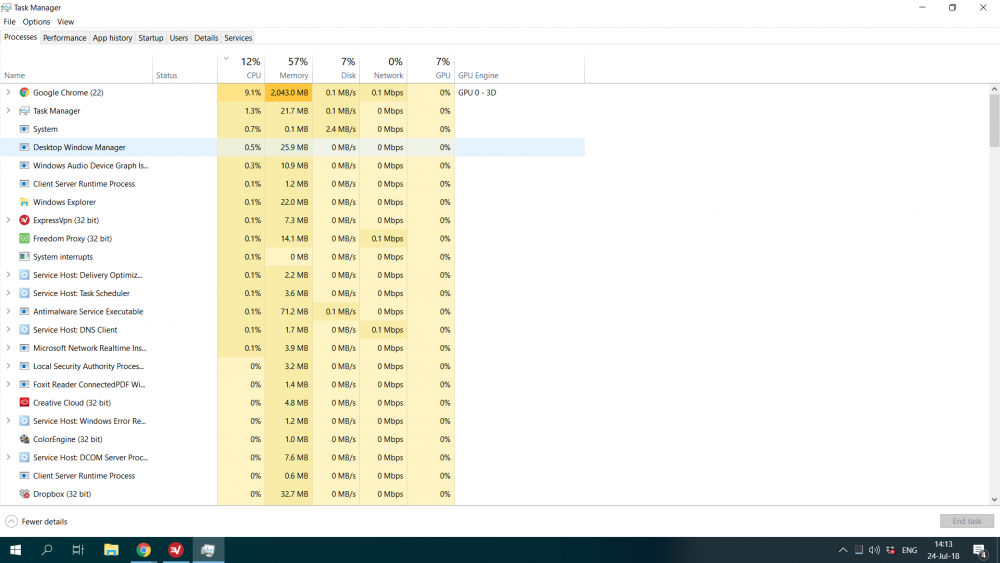This screenshot has height=563, width=1000.
Task: Switch to the Performance tab
Action: click(x=64, y=38)
